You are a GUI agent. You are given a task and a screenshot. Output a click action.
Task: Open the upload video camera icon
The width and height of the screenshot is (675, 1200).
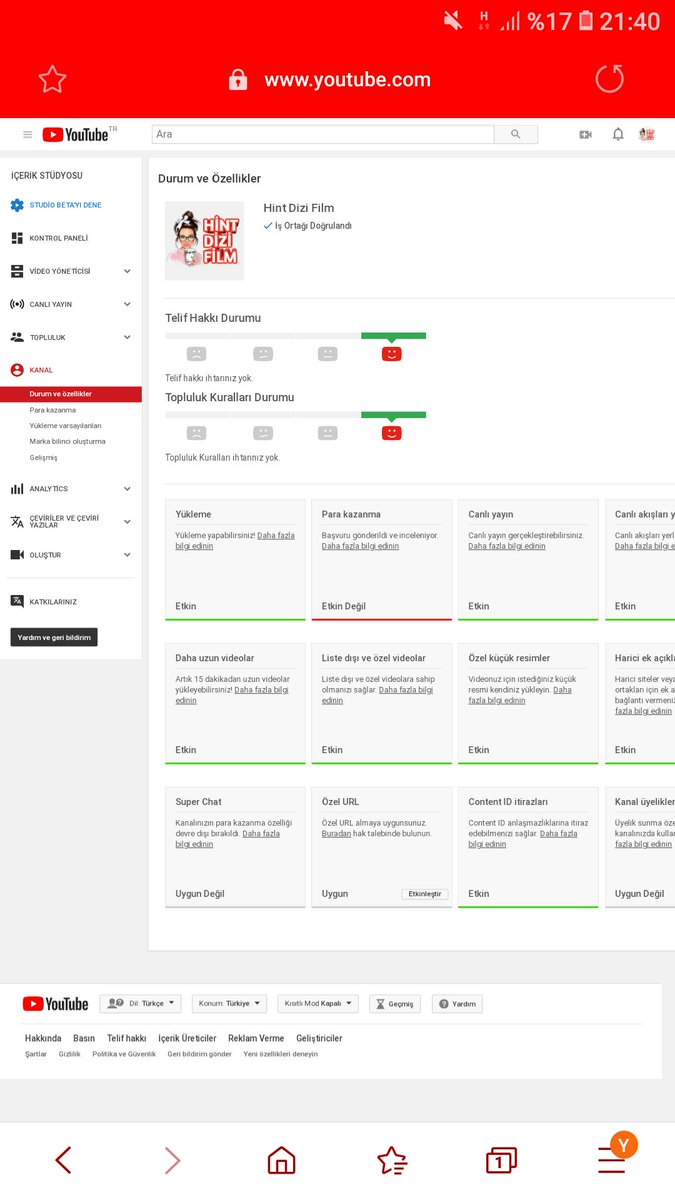(x=586, y=134)
